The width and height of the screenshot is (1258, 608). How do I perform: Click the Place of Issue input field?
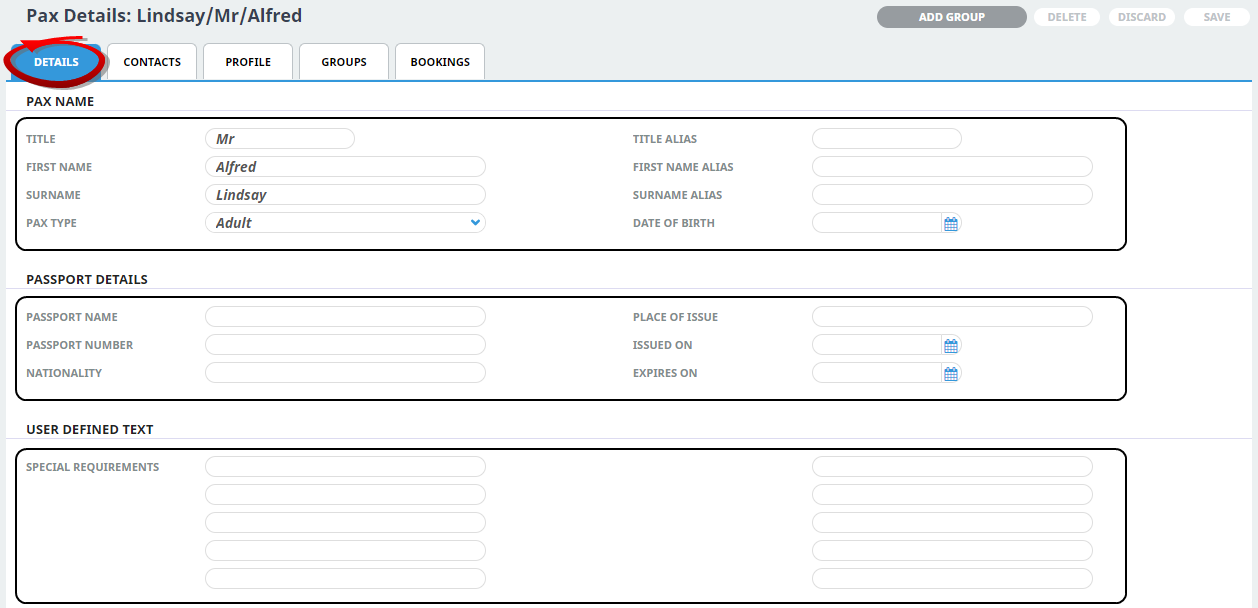click(952, 317)
